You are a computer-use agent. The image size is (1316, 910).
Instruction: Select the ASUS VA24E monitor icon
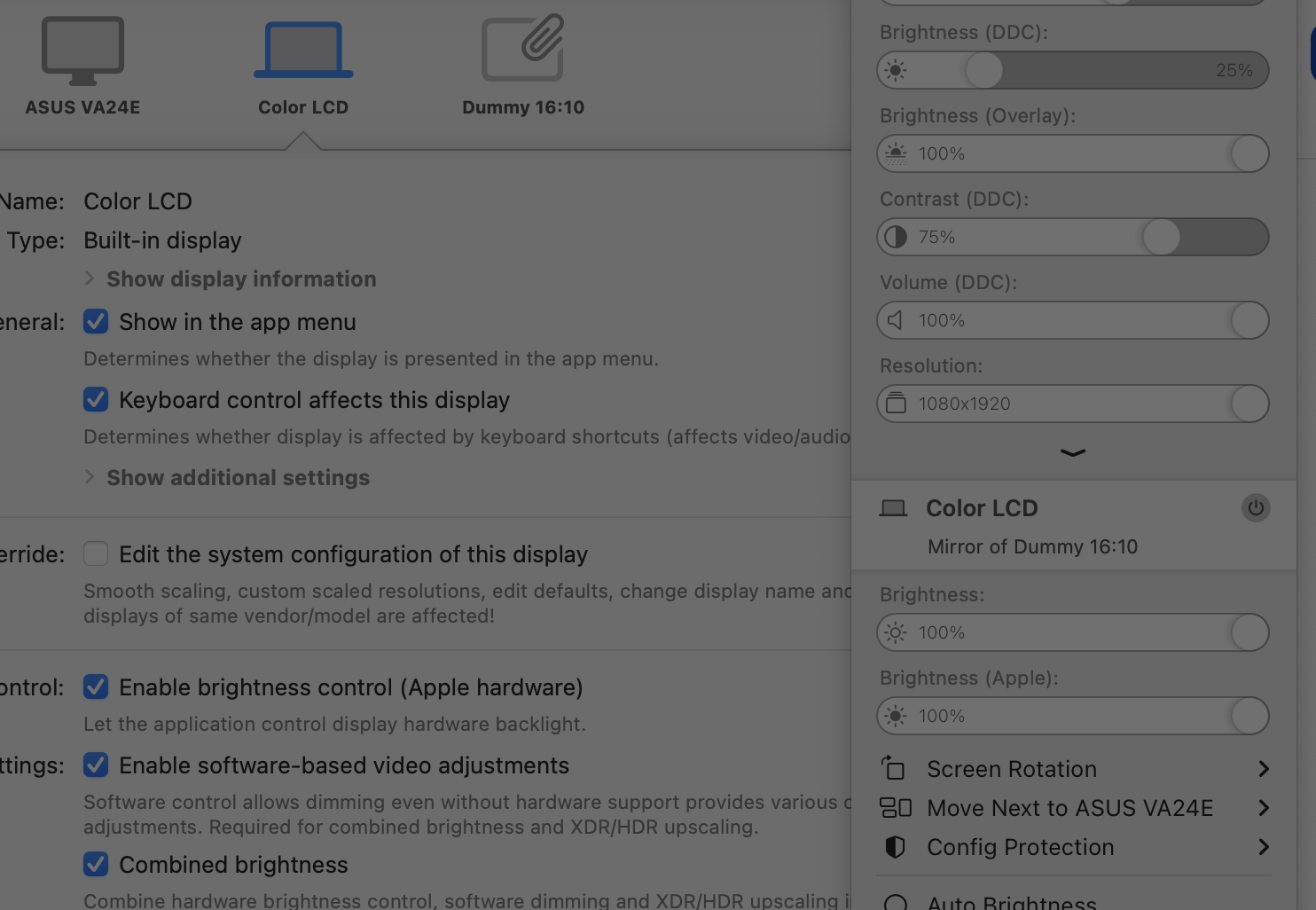point(82,51)
